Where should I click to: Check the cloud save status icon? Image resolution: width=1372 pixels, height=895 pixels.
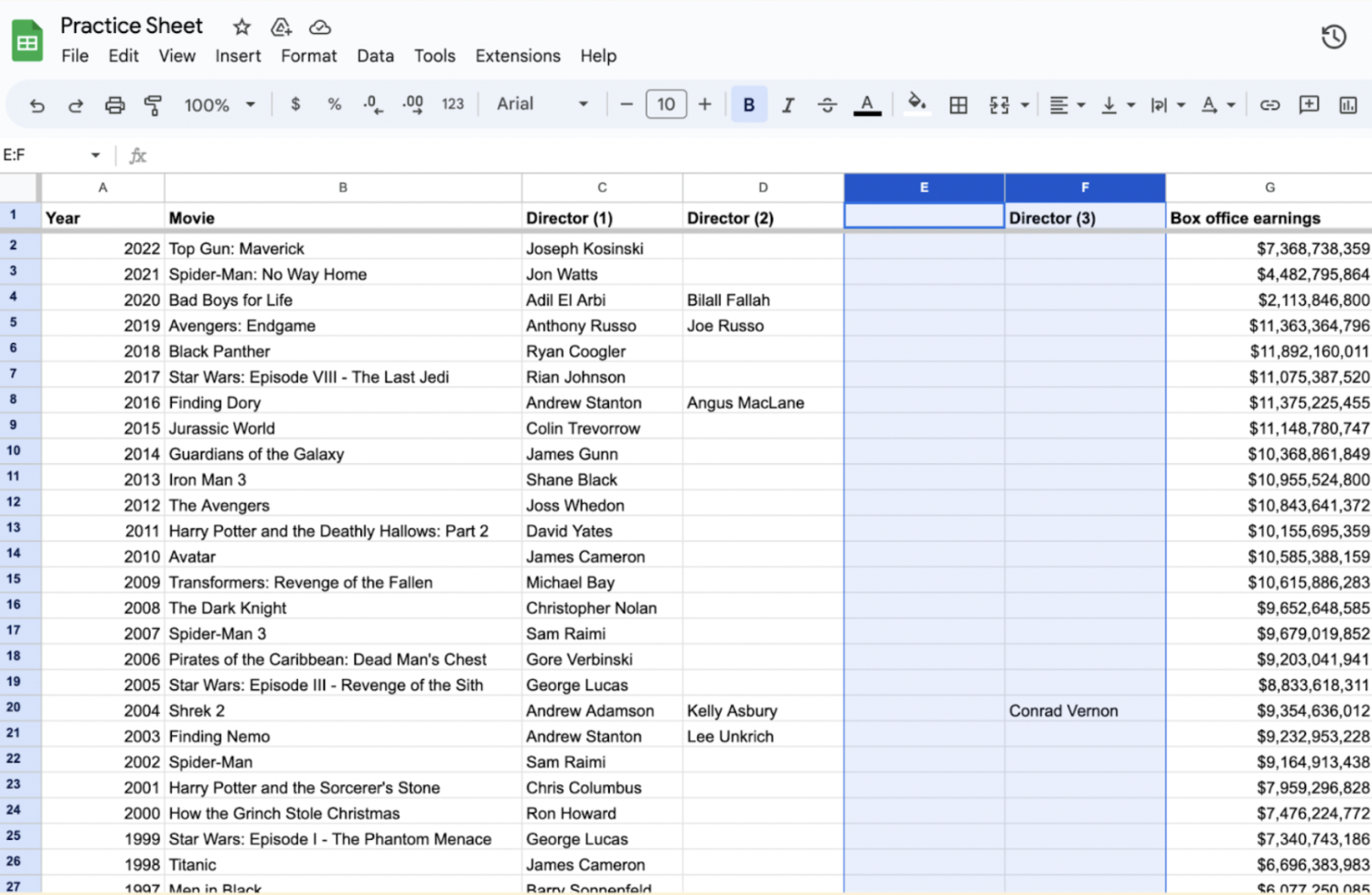pyautogui.click(x=320, y=27)
